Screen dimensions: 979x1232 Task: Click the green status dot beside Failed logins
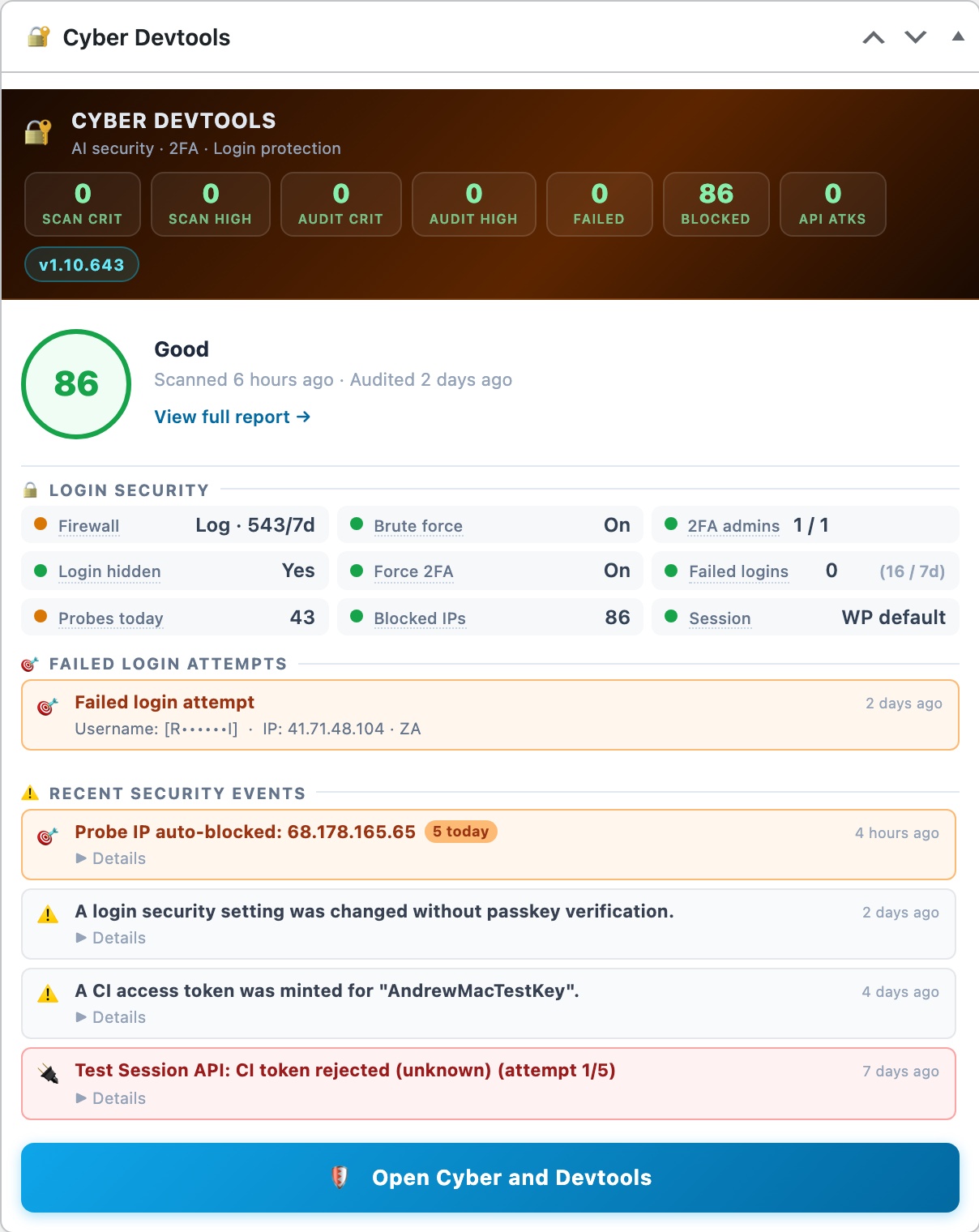[x=671, y=571]
